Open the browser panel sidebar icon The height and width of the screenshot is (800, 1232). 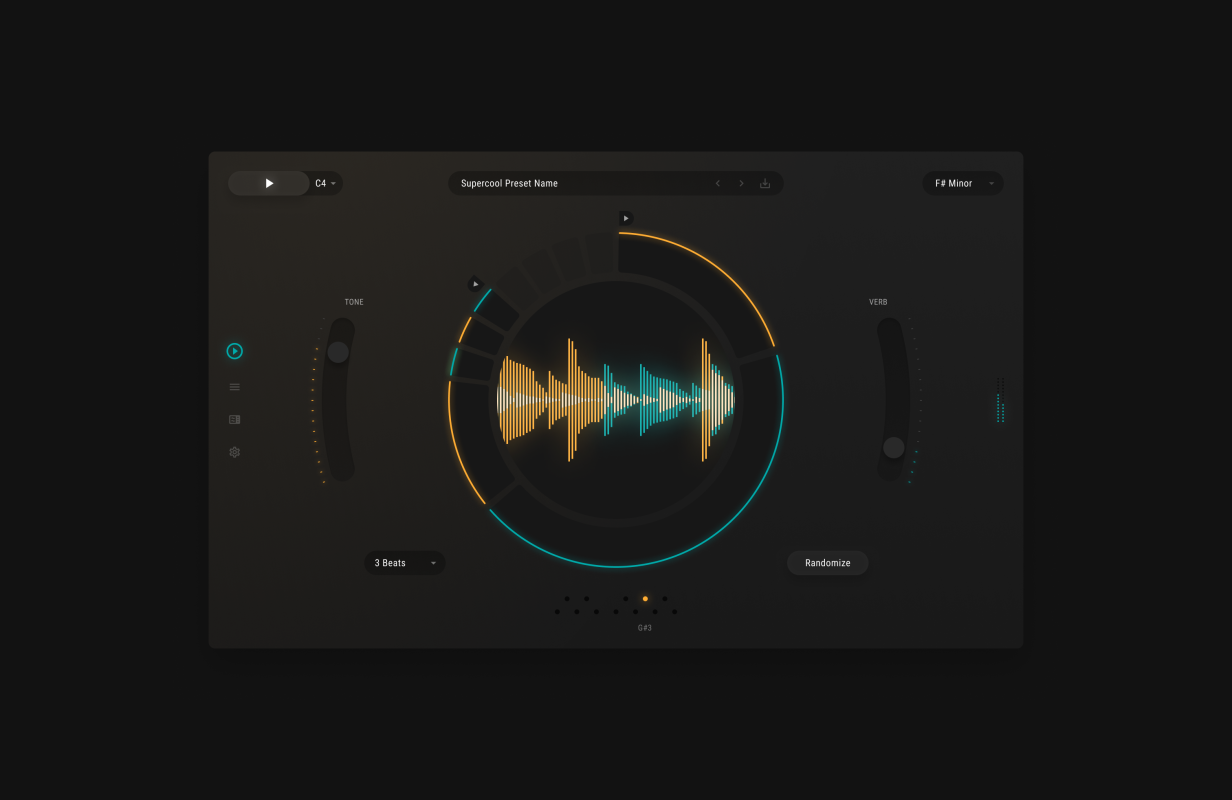click(235, 420)
